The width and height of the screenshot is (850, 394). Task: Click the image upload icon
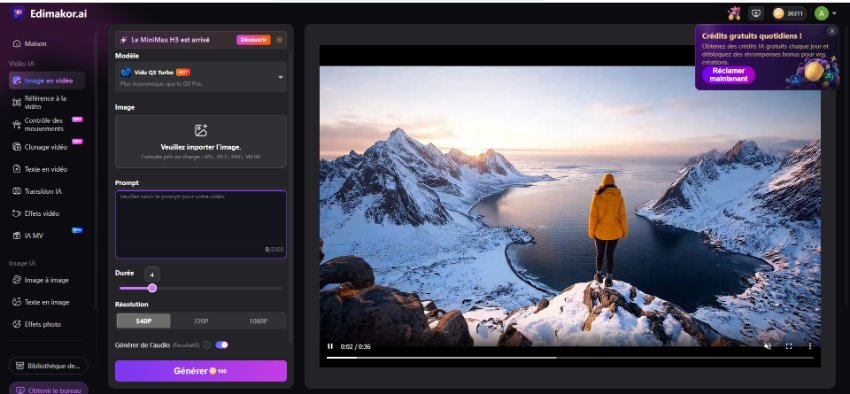pos(201,131)
